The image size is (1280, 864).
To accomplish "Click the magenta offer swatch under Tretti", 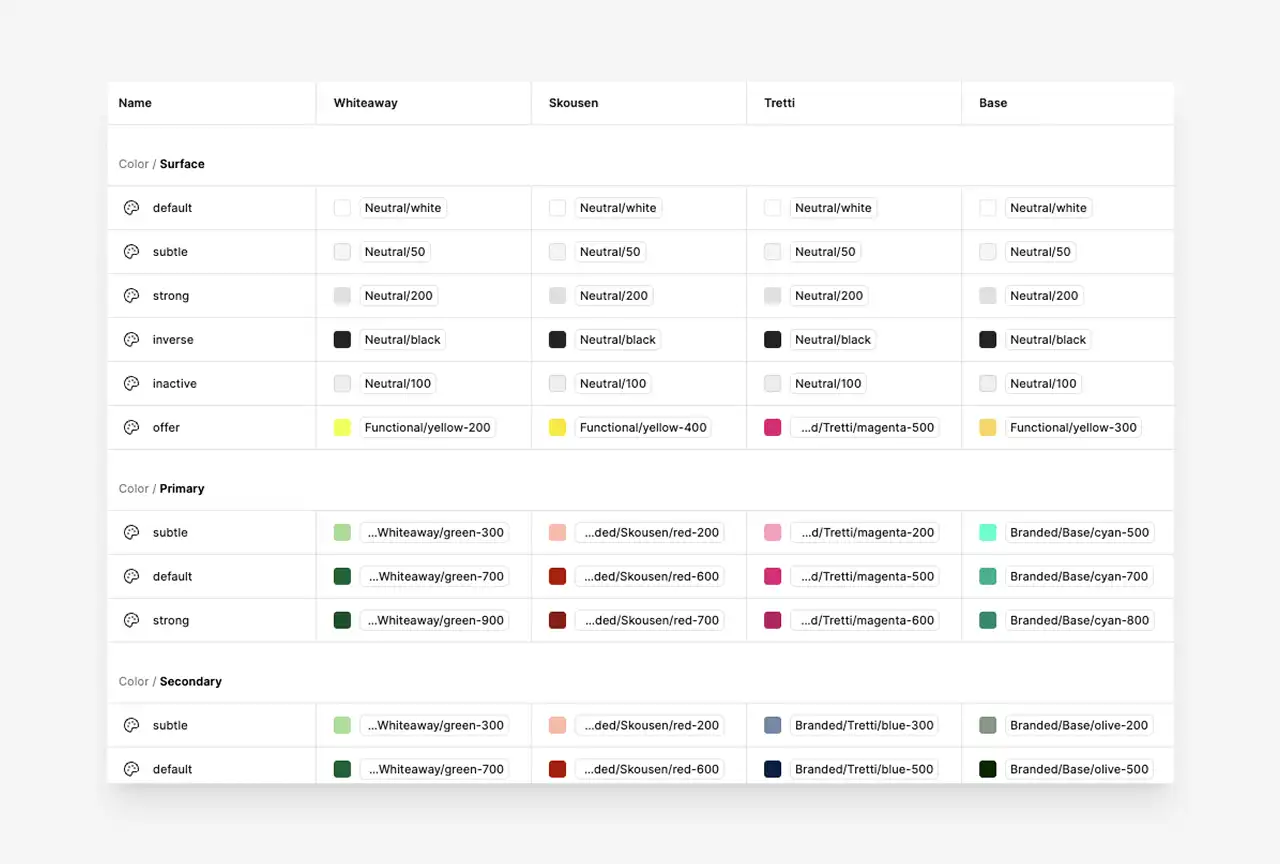I will [x=772, y=428].
